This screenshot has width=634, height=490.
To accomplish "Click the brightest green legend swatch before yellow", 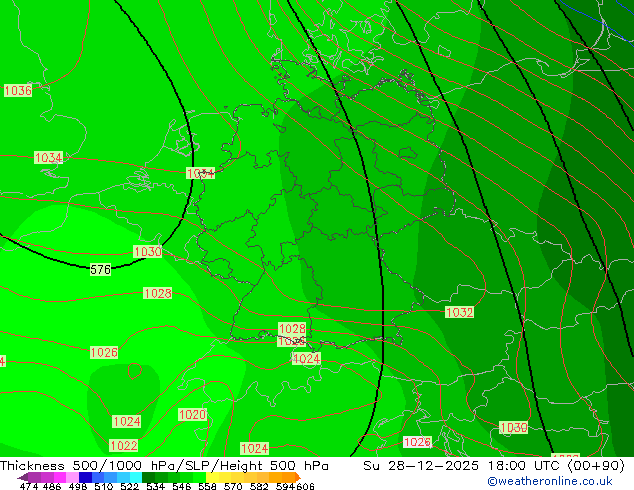I will point(200,477).
